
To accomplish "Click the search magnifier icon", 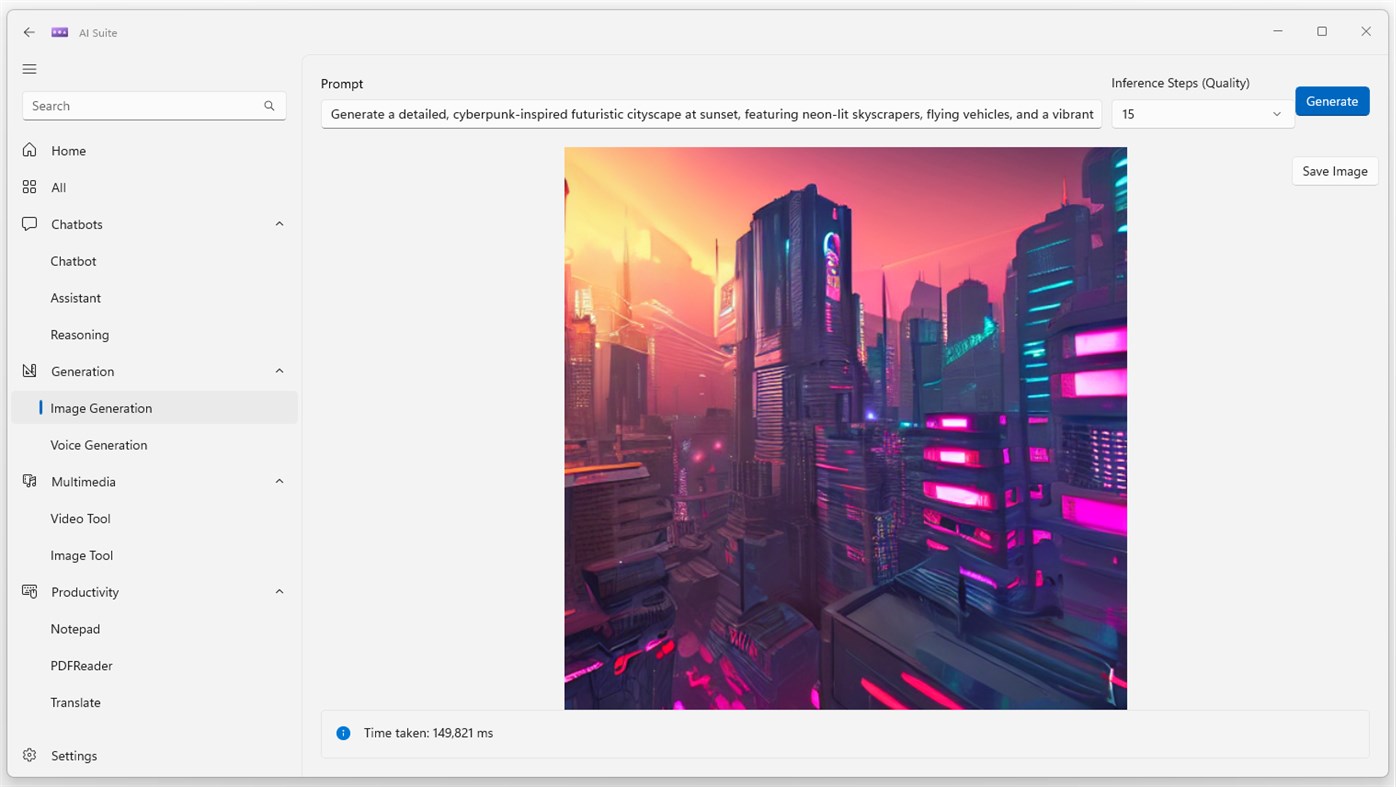I will coord(268,105).
